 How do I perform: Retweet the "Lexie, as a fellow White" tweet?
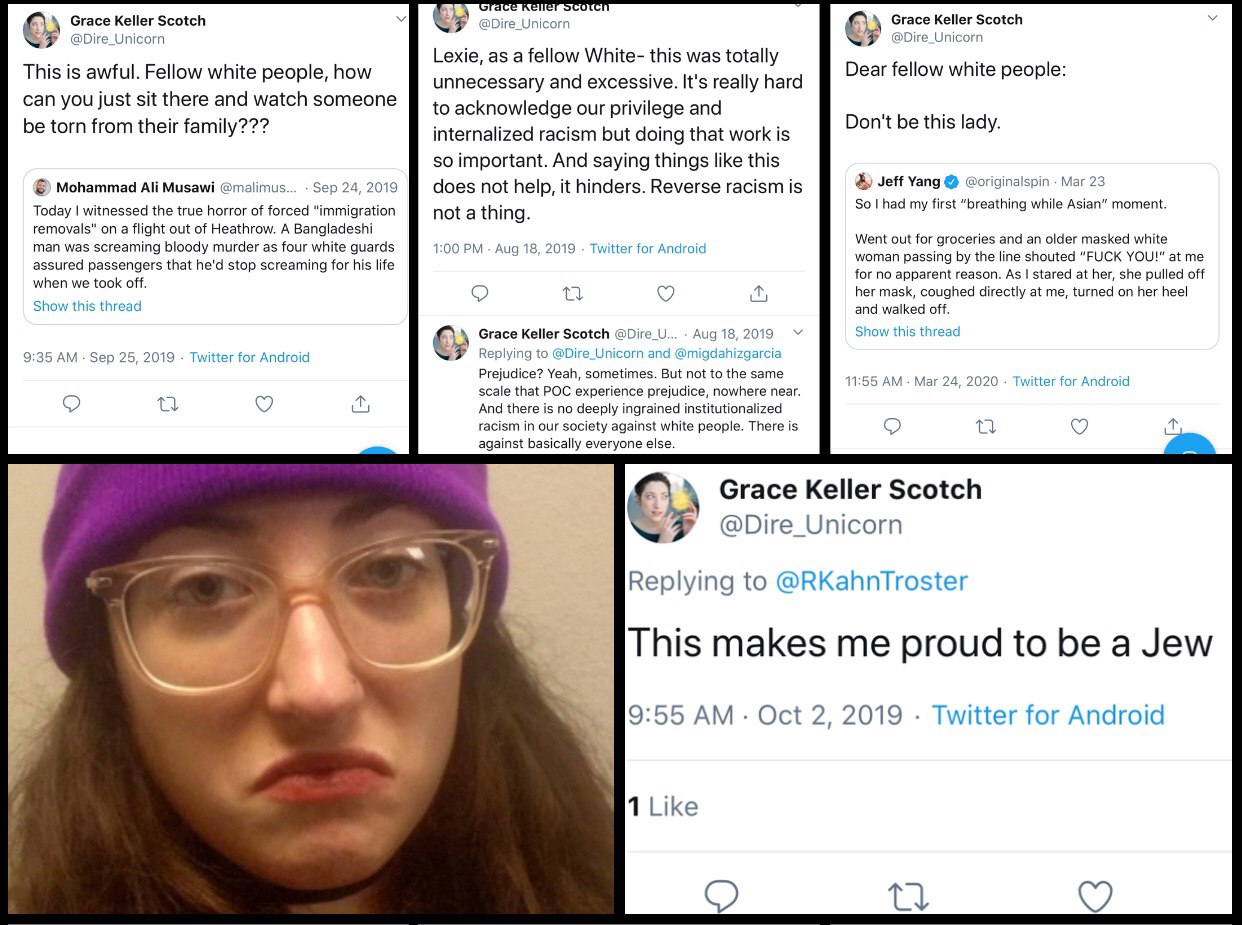point(573,293)
